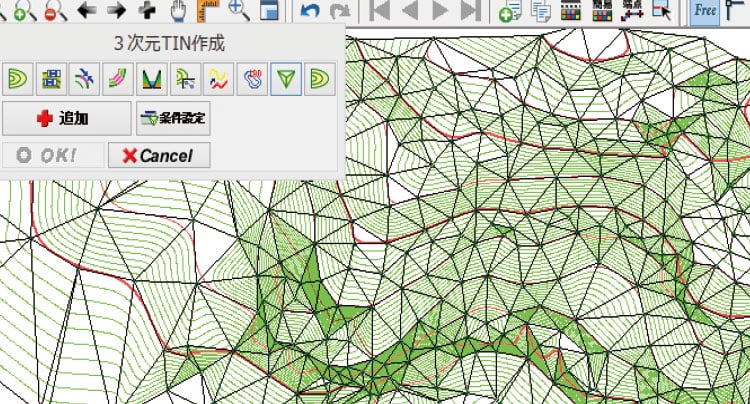Screen dimensions: 750x404
Task: Click the left-pointing black arrow in toolbar
Action: 86,11
